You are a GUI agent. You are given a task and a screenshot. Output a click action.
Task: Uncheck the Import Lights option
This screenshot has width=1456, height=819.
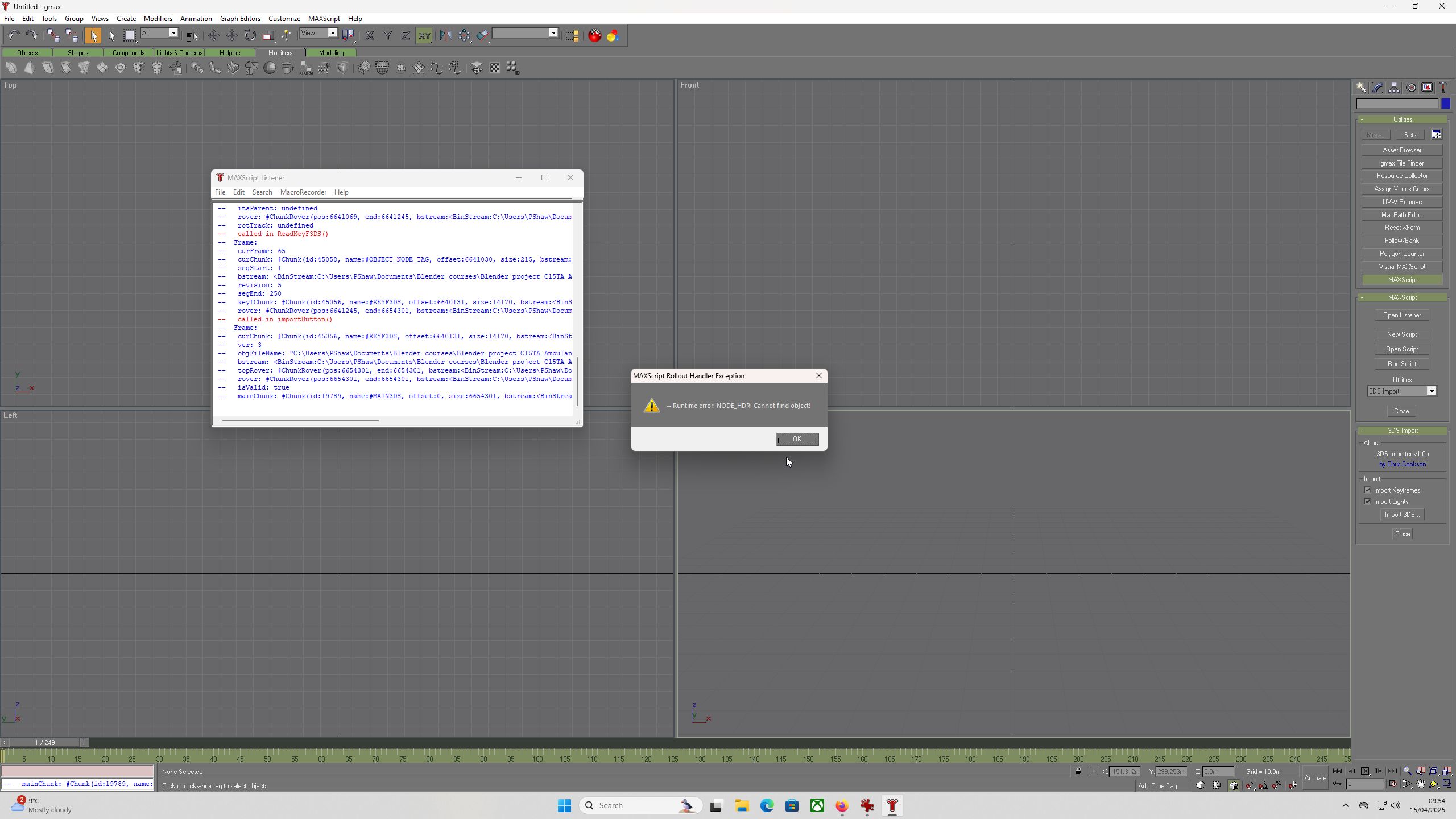tap(1368, 501)
